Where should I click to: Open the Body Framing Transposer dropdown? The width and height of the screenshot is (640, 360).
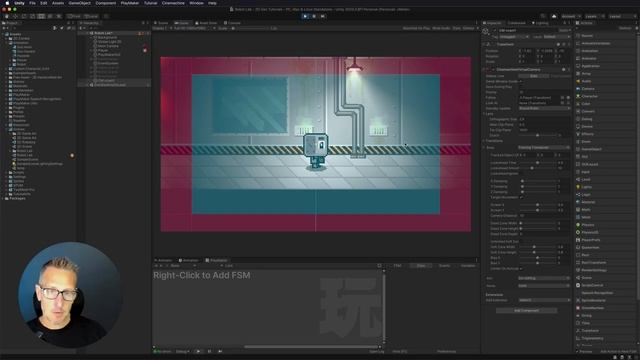(x=544, y=147)
